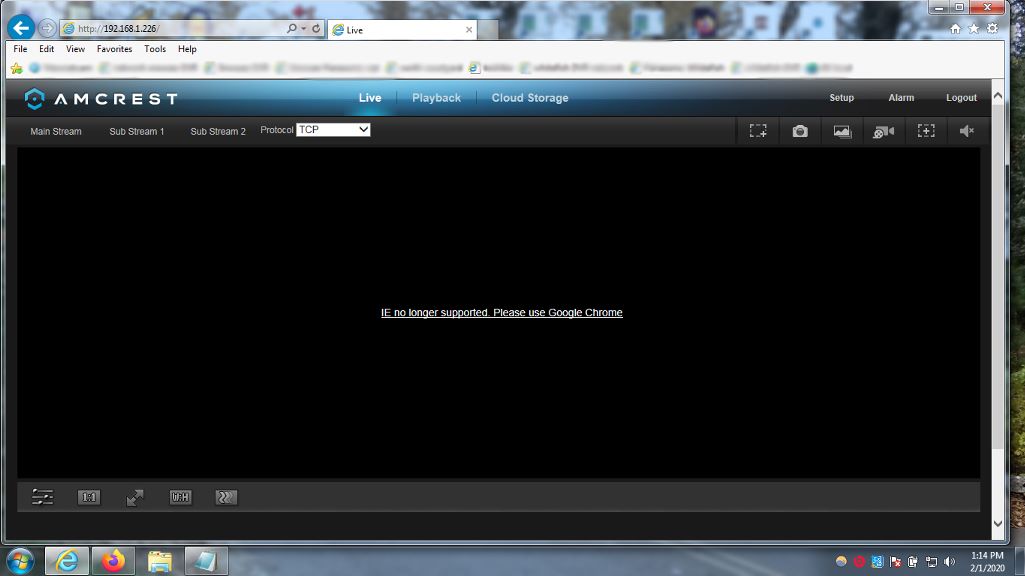Open the Setup page
Image resolution: width=1025 pixels, height=576 pixels.
pyautogui.click(x=841, y=97)
